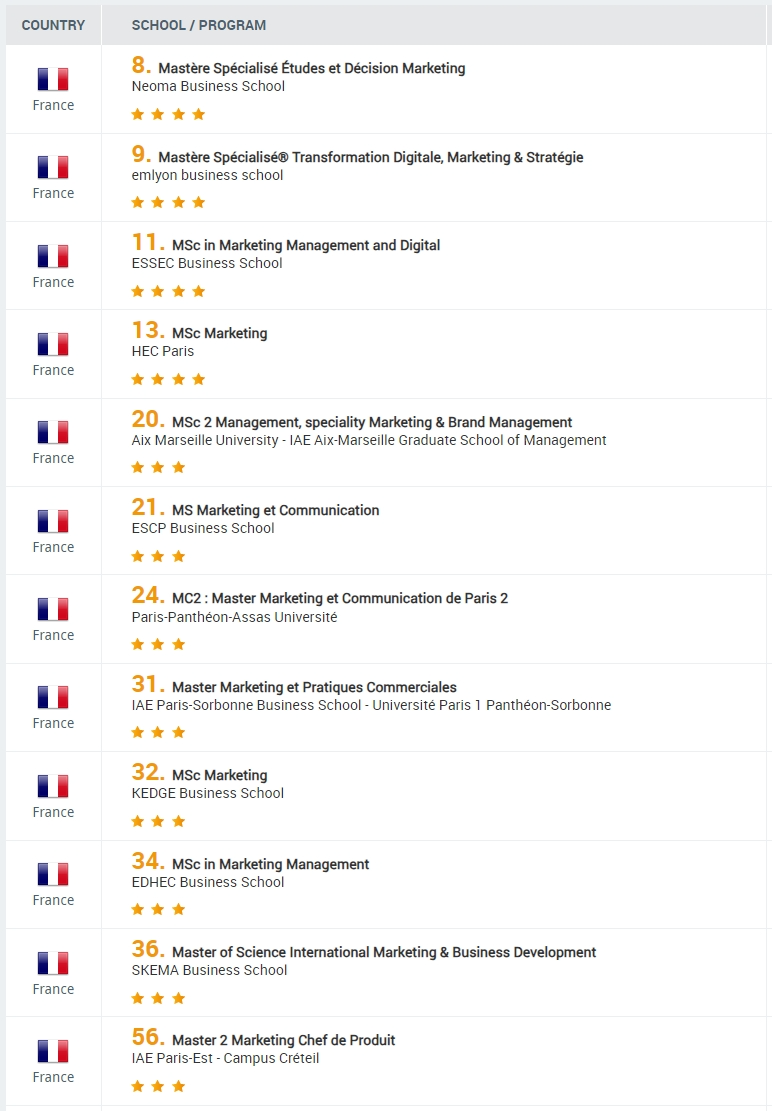Image resolution: width=772 pixels, height=1111 pixels.
Task: Click the four-star rating under HEC Paris
Action: pyautogui.click(x=169, y=379)
